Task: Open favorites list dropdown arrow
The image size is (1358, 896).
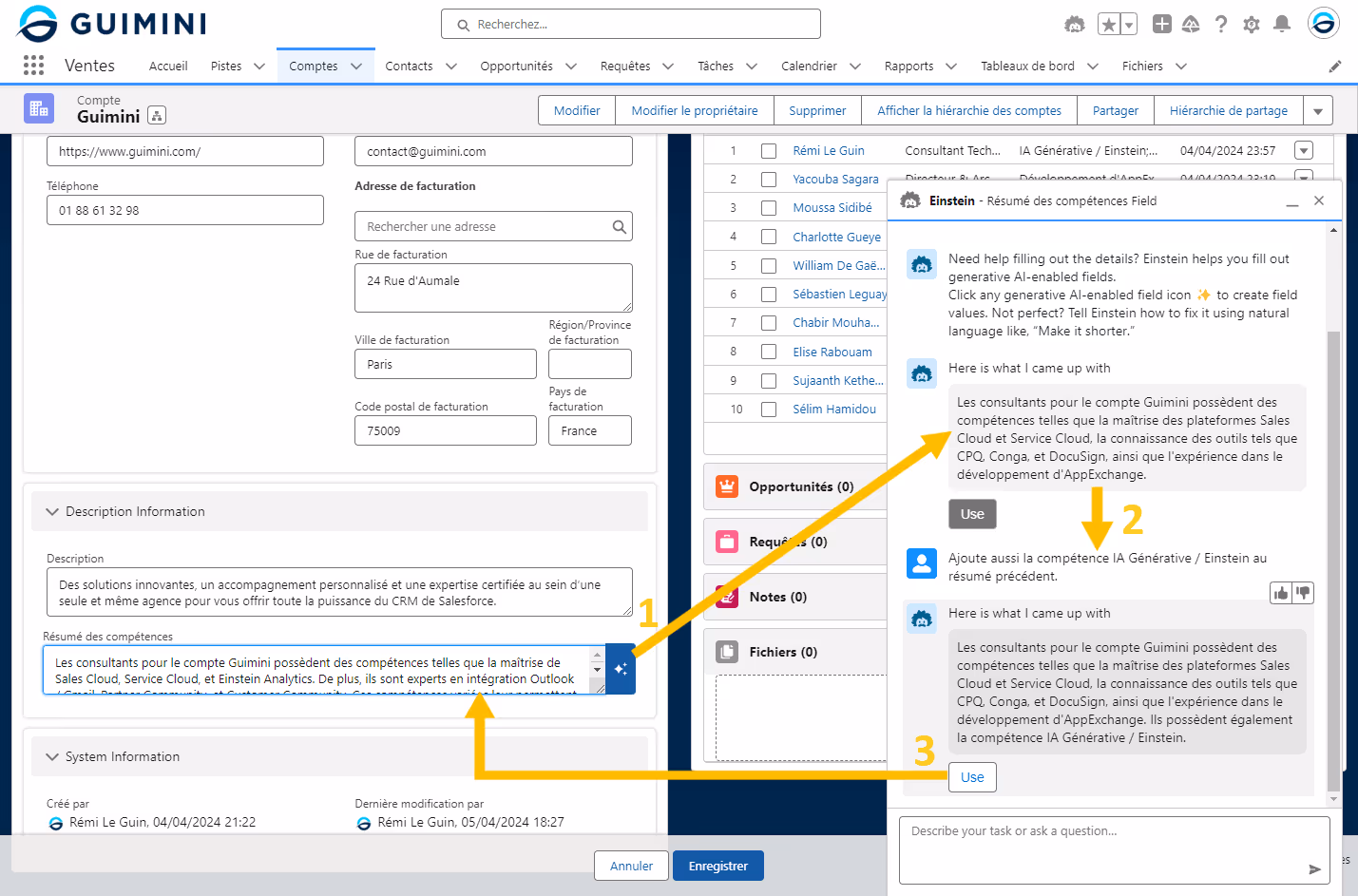Action: coord(1129,25)
